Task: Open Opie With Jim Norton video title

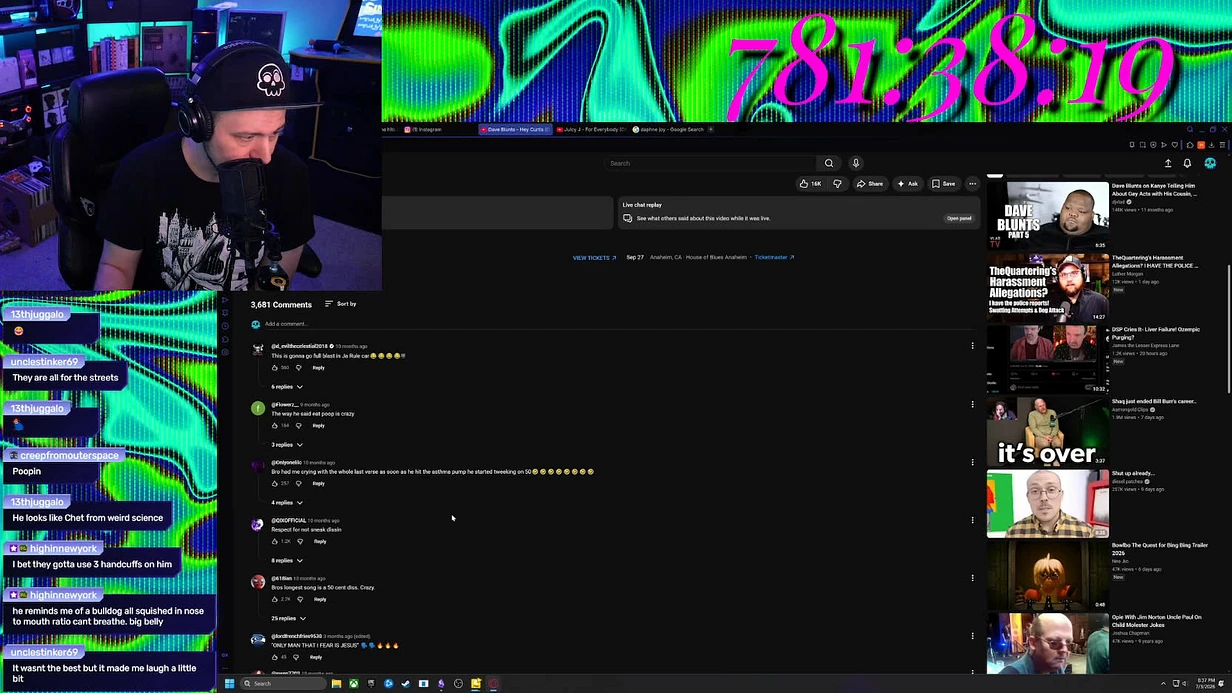Action: coord(1157,621)
